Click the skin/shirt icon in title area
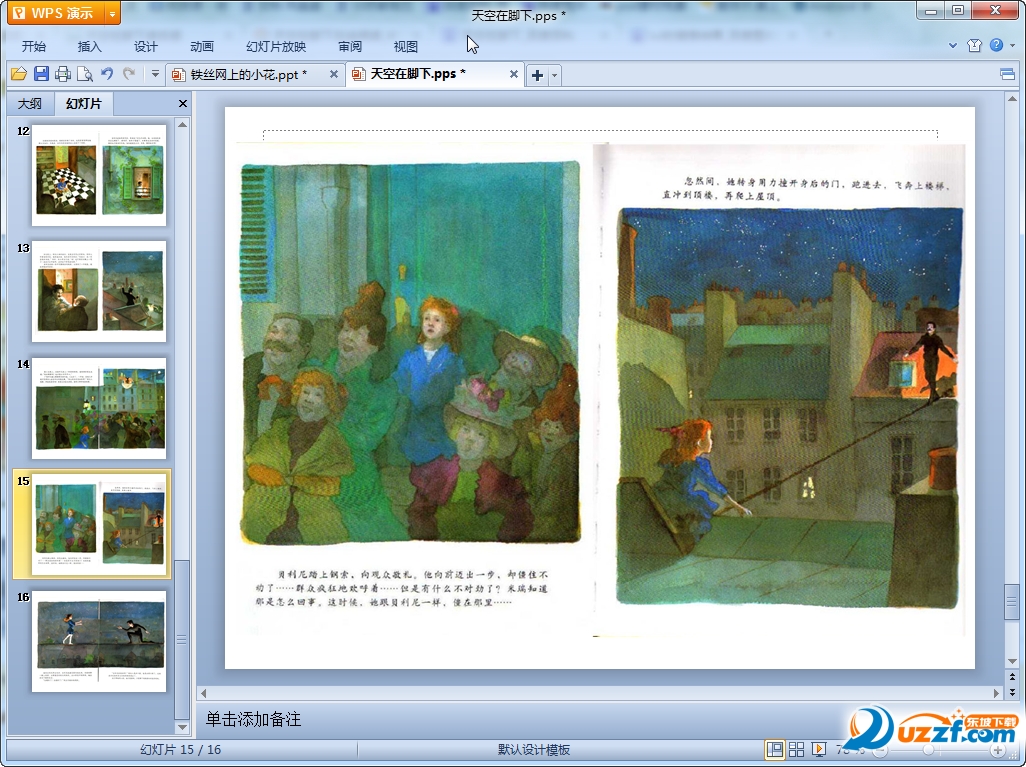Viewport: 1026px width, 767px height. click(x=974, y=45)
